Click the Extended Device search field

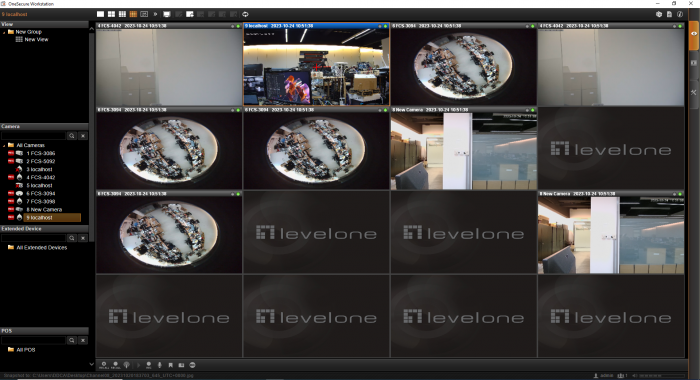pos(33,238)
